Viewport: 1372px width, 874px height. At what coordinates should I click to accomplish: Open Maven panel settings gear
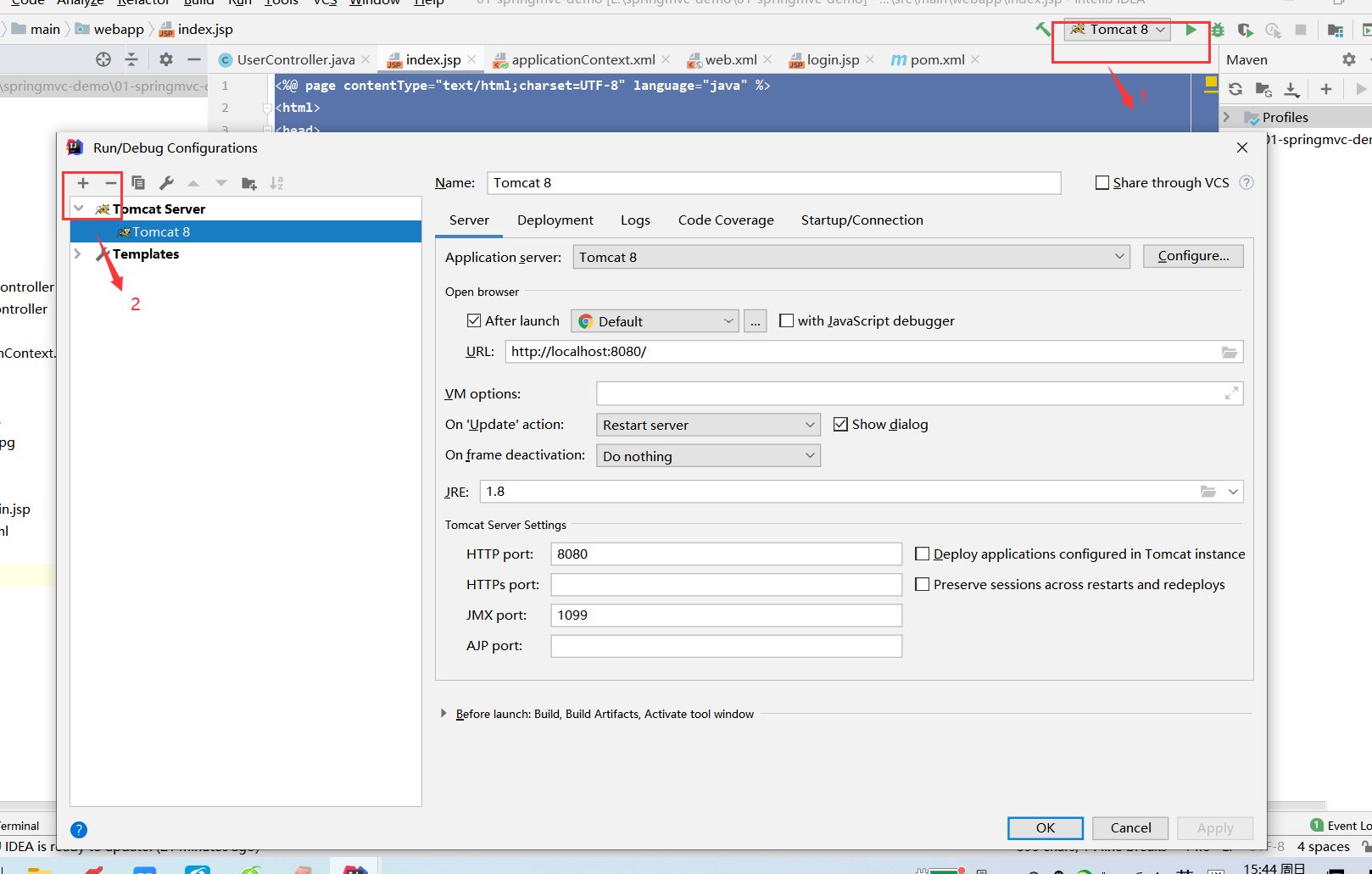click(1349, 59)
